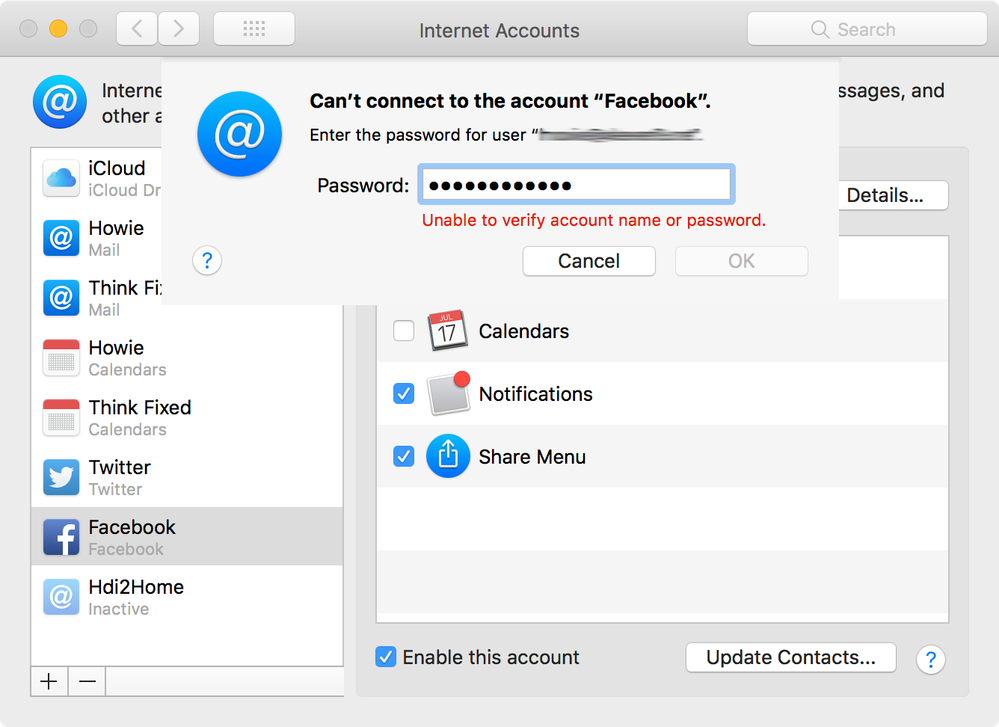Select the Hdi2Home inactive account icon
Image resolution: width=999 pixels, height=727 pixels.
61,597
